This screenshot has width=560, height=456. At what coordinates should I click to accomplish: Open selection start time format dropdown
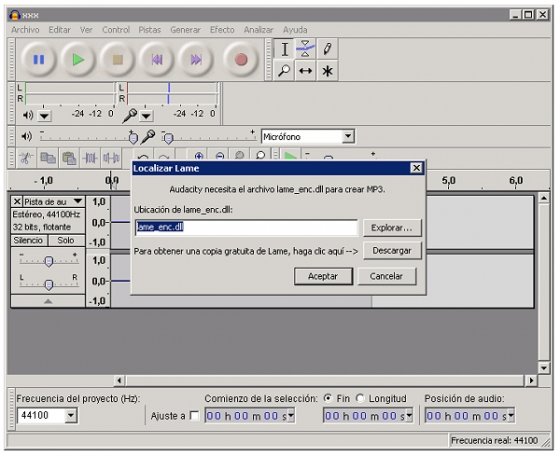tap(291, 416)
